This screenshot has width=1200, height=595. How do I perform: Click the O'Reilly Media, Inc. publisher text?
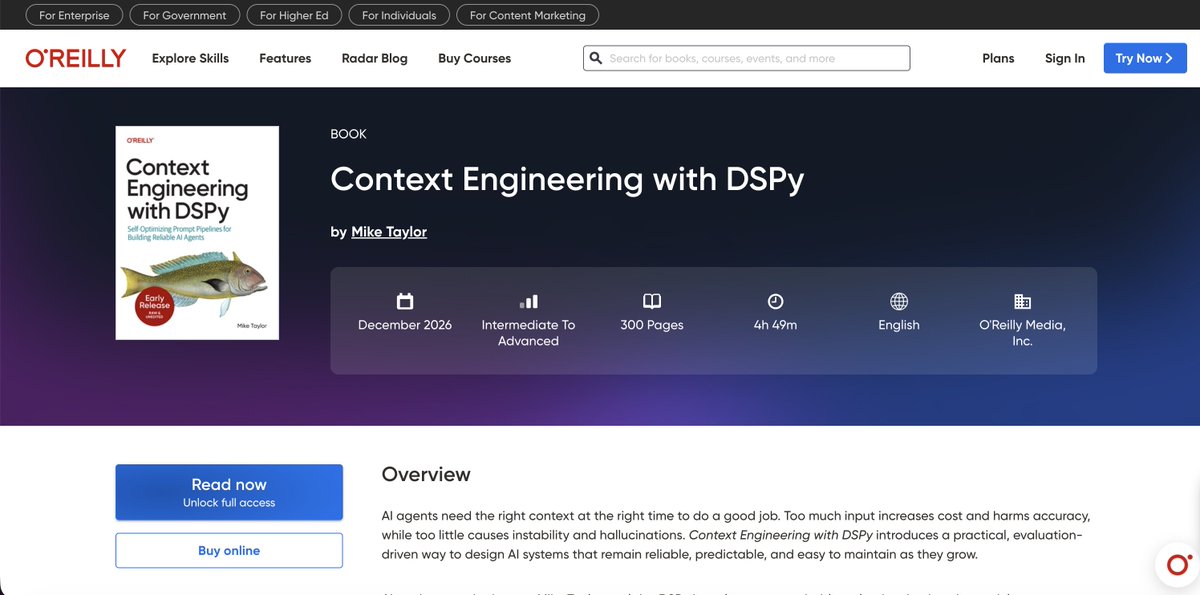pos(1022,333)
